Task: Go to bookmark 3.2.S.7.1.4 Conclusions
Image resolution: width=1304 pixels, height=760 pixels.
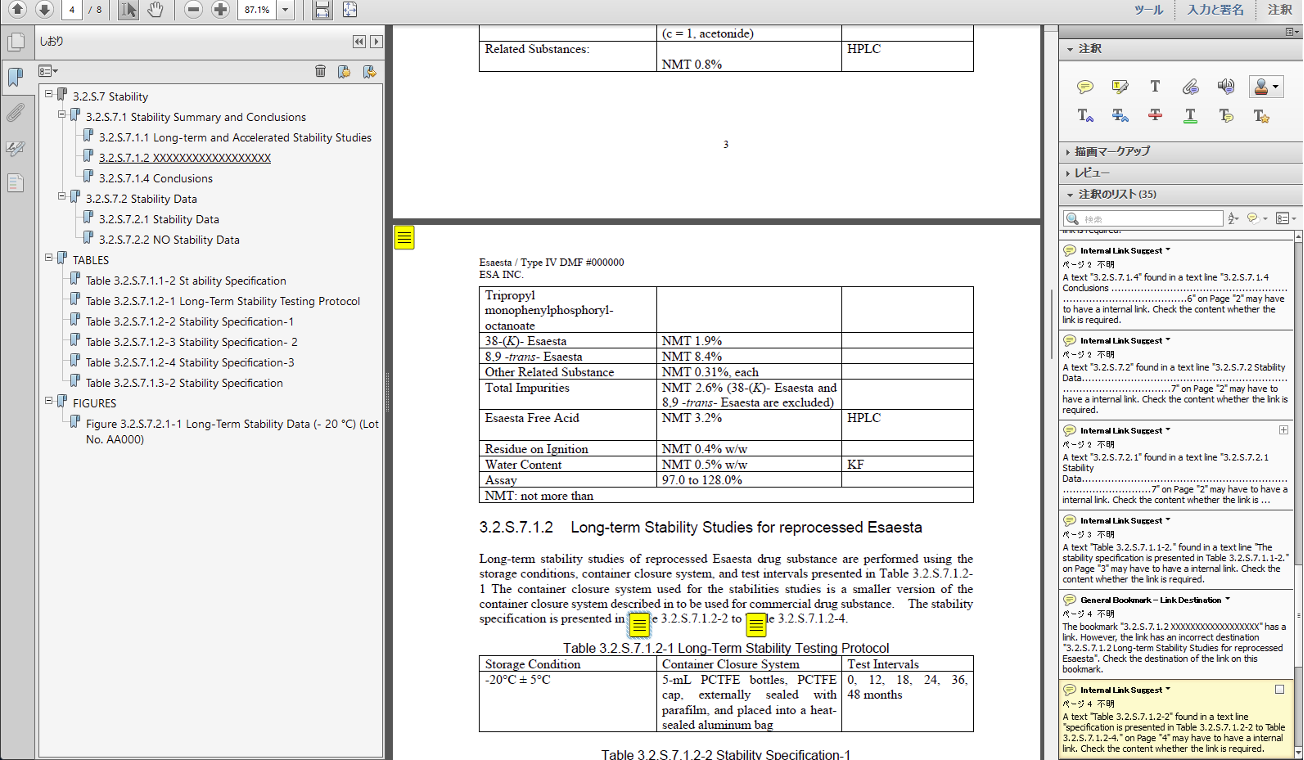Action: click(155, 178)
